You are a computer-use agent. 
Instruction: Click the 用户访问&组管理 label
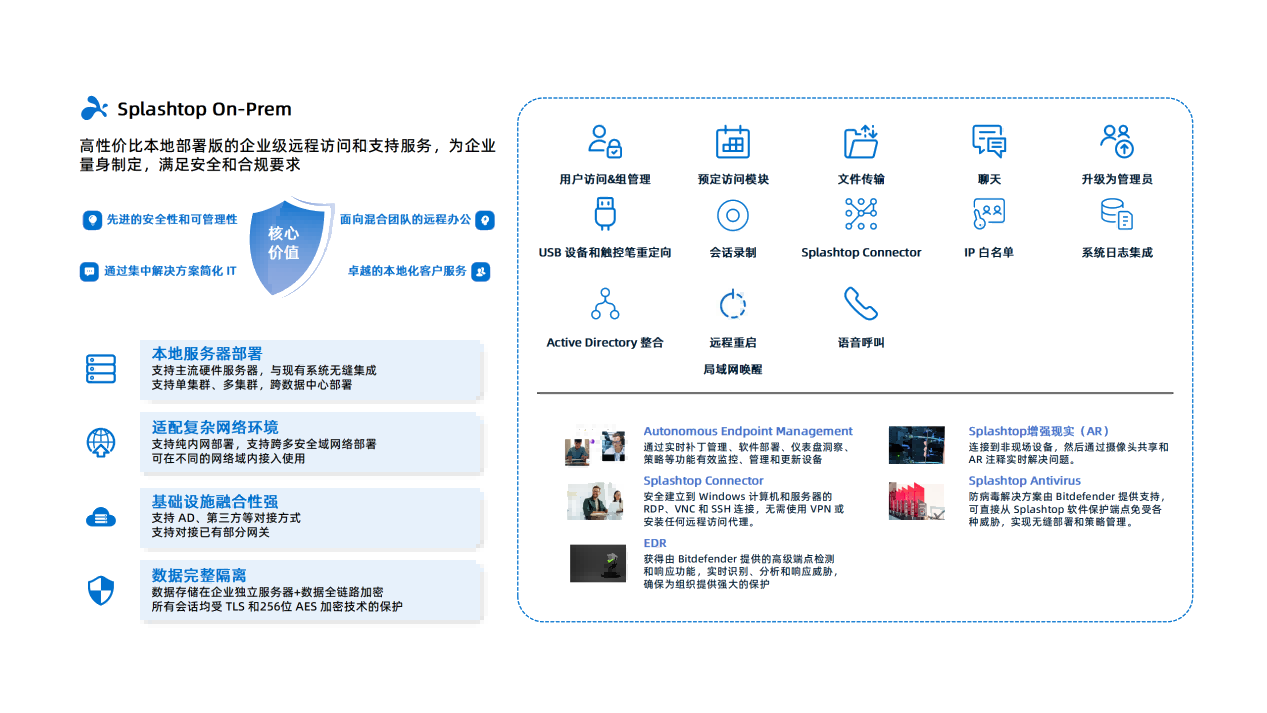click(605, 179)
